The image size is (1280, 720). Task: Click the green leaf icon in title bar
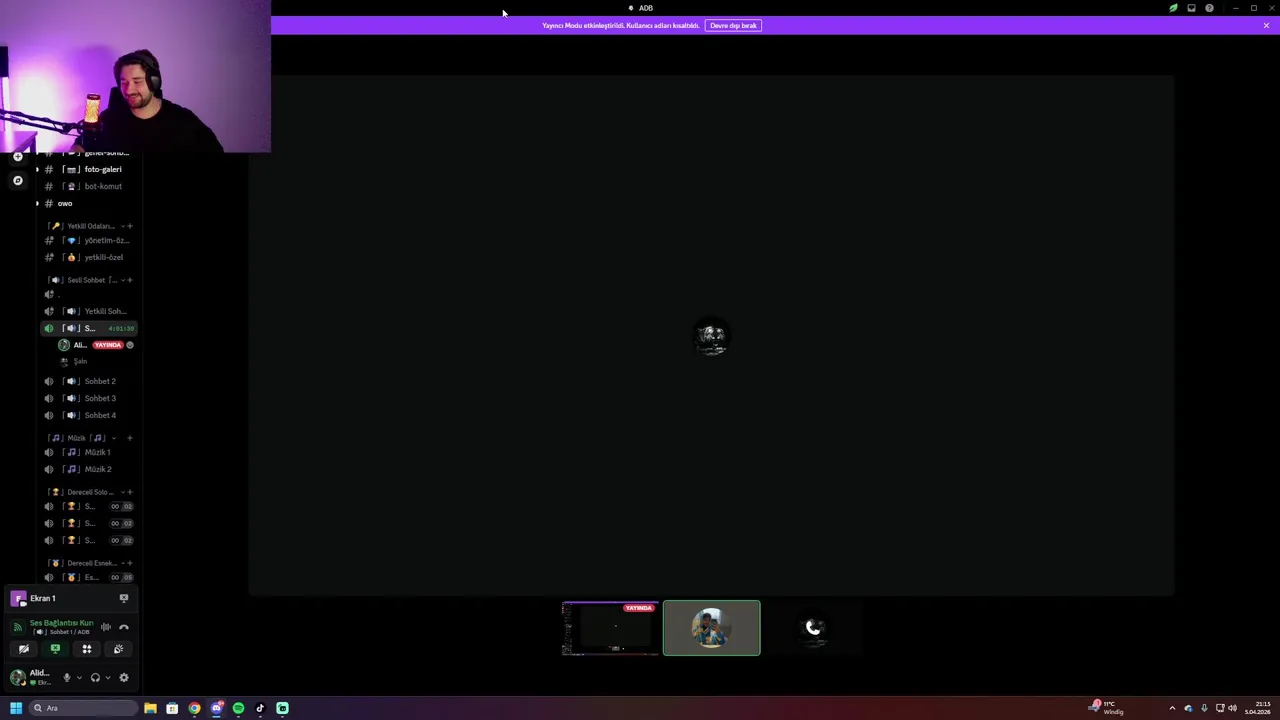tap(1173, 8)
